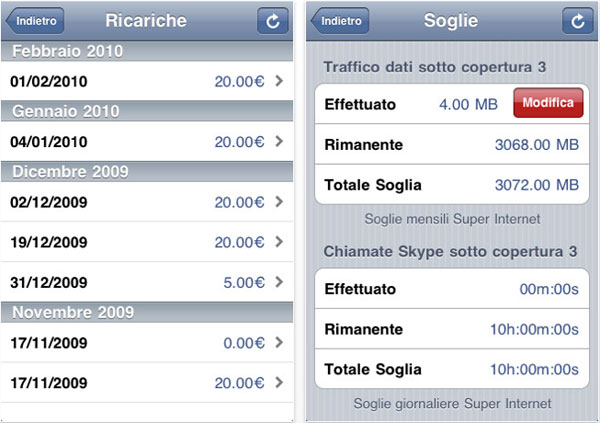Refresh the Soglie screen
Screen dimensions: 600x423
[575, 21]
